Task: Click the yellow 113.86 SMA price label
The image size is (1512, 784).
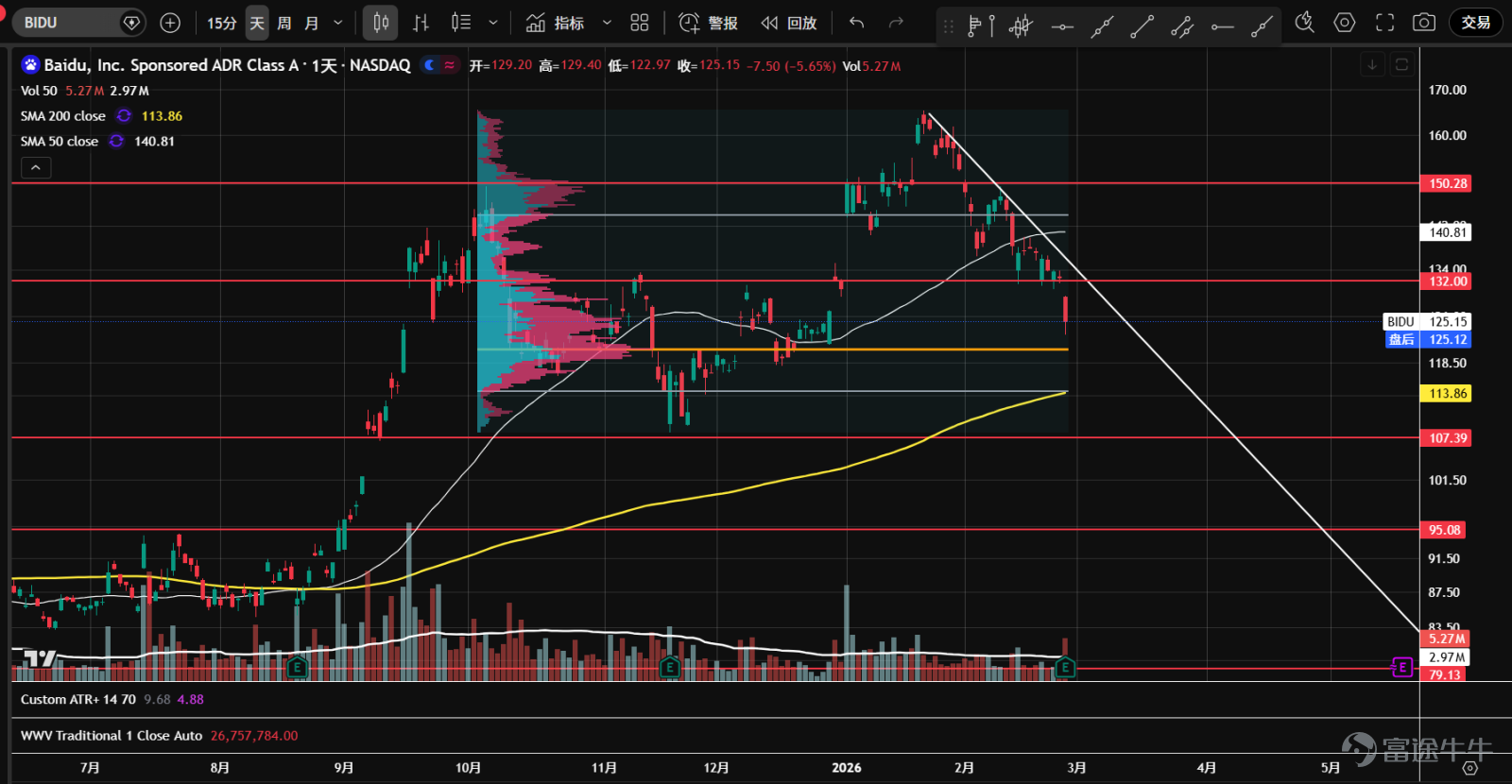Action: [1448, 394]
